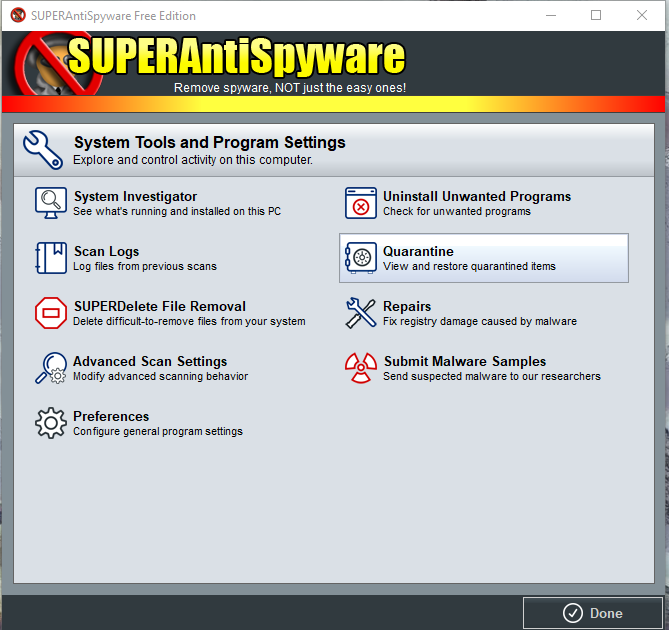
Task: Open Uninstall Unwanted Programs link
Action: (477, 196)
